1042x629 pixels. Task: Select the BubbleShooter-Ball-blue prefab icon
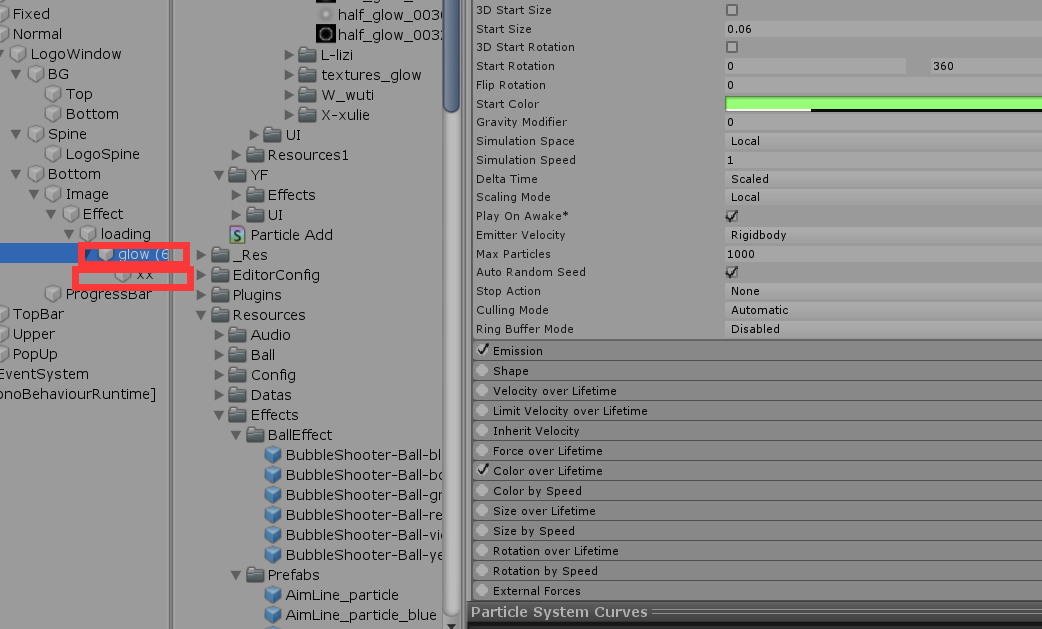[272, 454]
